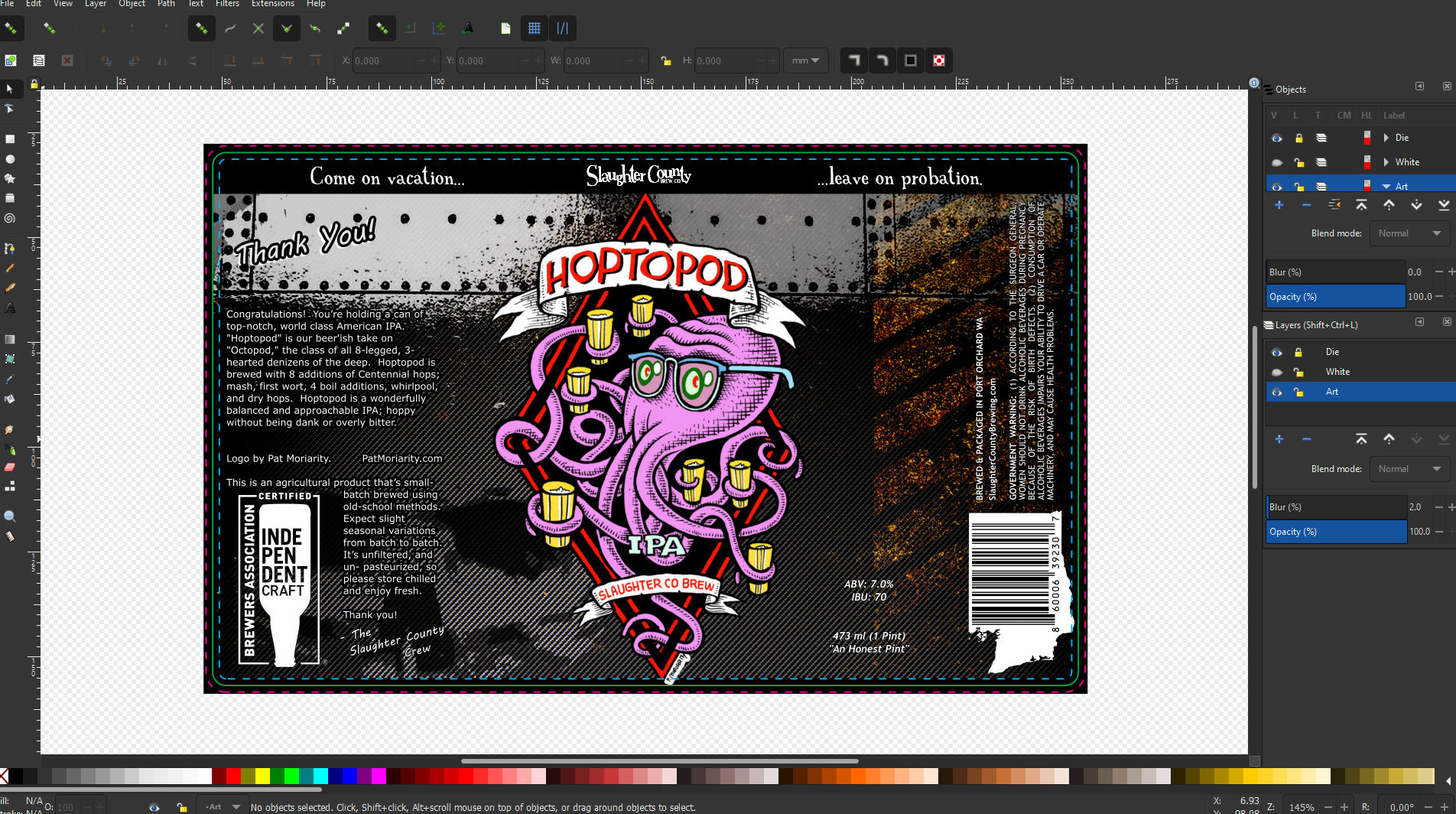Click raise layer icon in Layers panel
Image resolution: width=1456 pixels, height=814 pixels.
tap(1389, 439)
